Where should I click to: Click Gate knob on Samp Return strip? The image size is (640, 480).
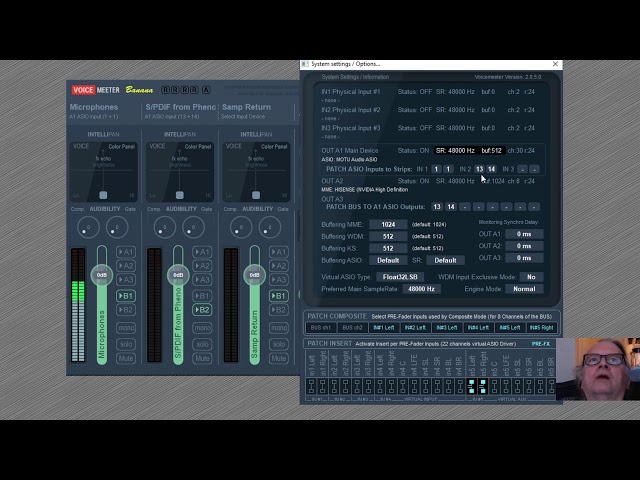pos(270,227)
